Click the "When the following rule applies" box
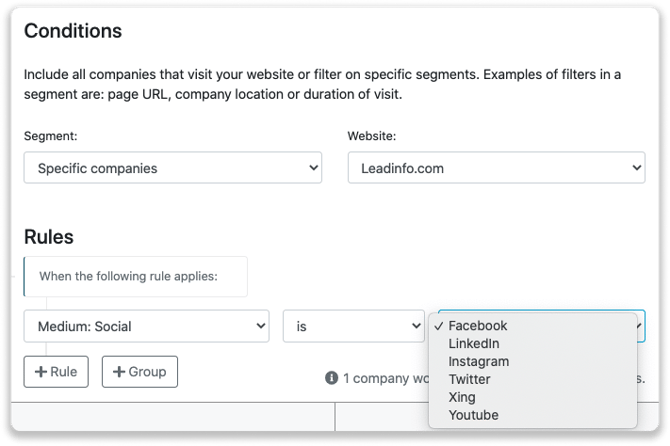Screen dimensions: 670x446 (135, 276)
